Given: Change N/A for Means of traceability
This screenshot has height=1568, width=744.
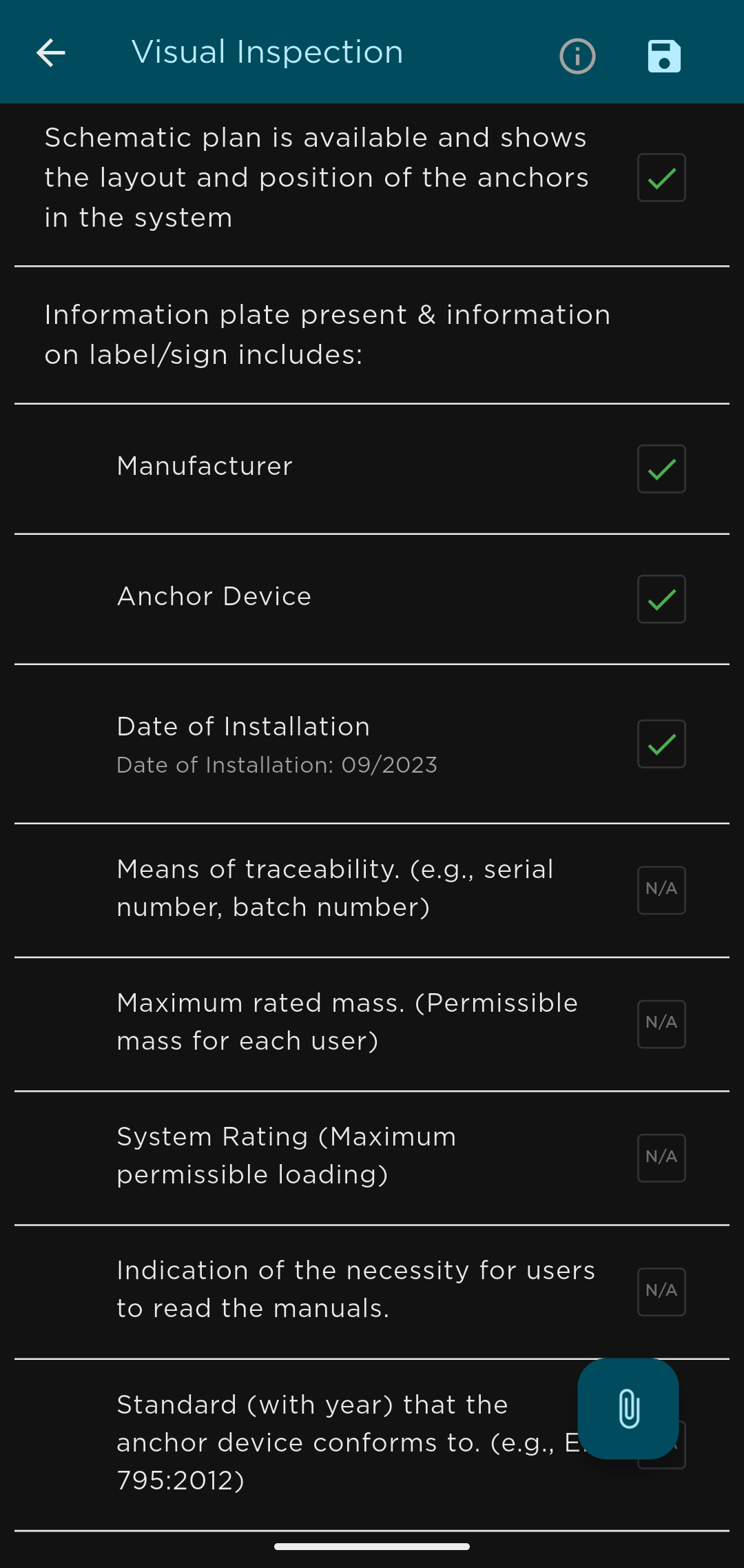Looking at the screenshot, I should (661, 890).
